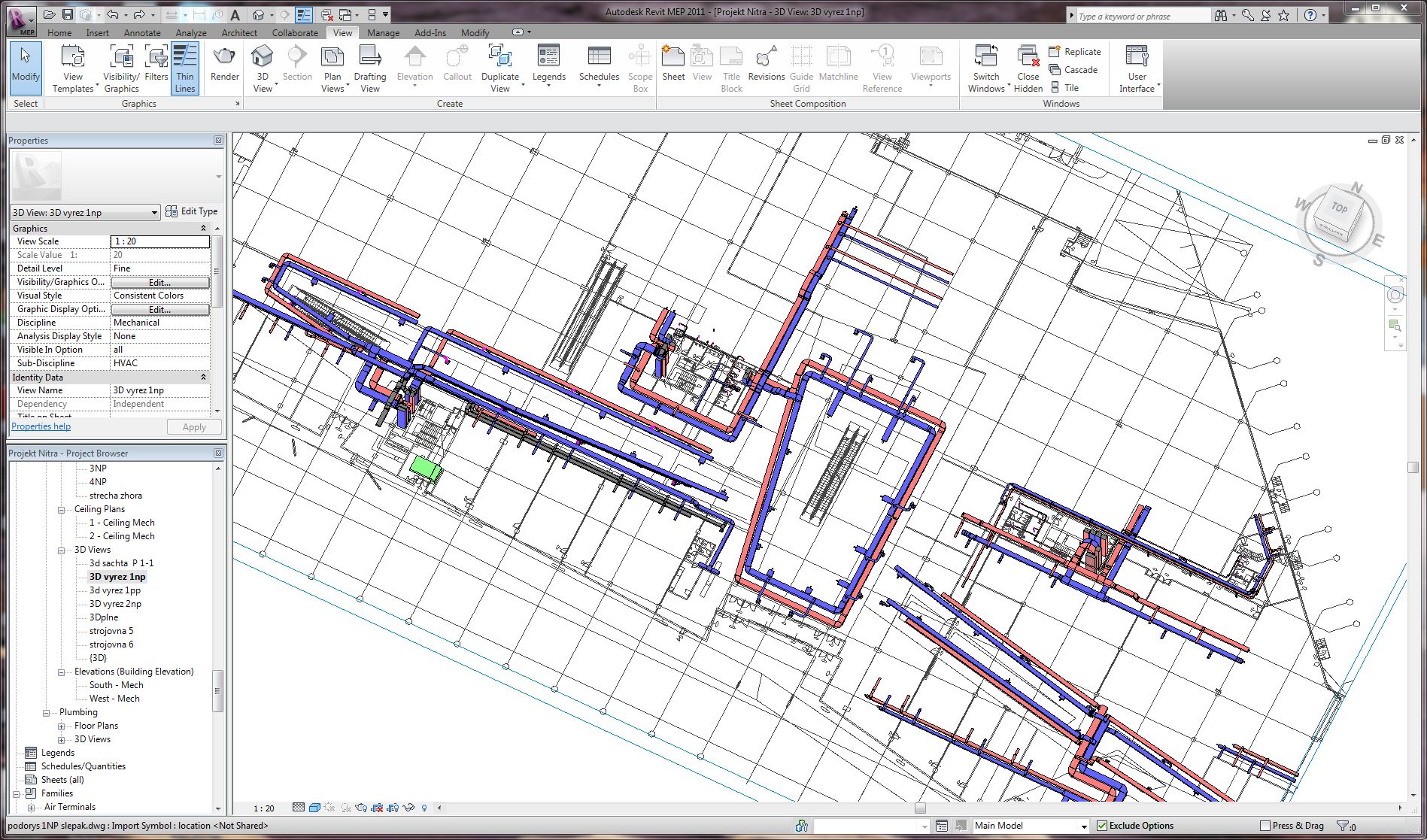Click the View Scale input field

click(159, 241)
